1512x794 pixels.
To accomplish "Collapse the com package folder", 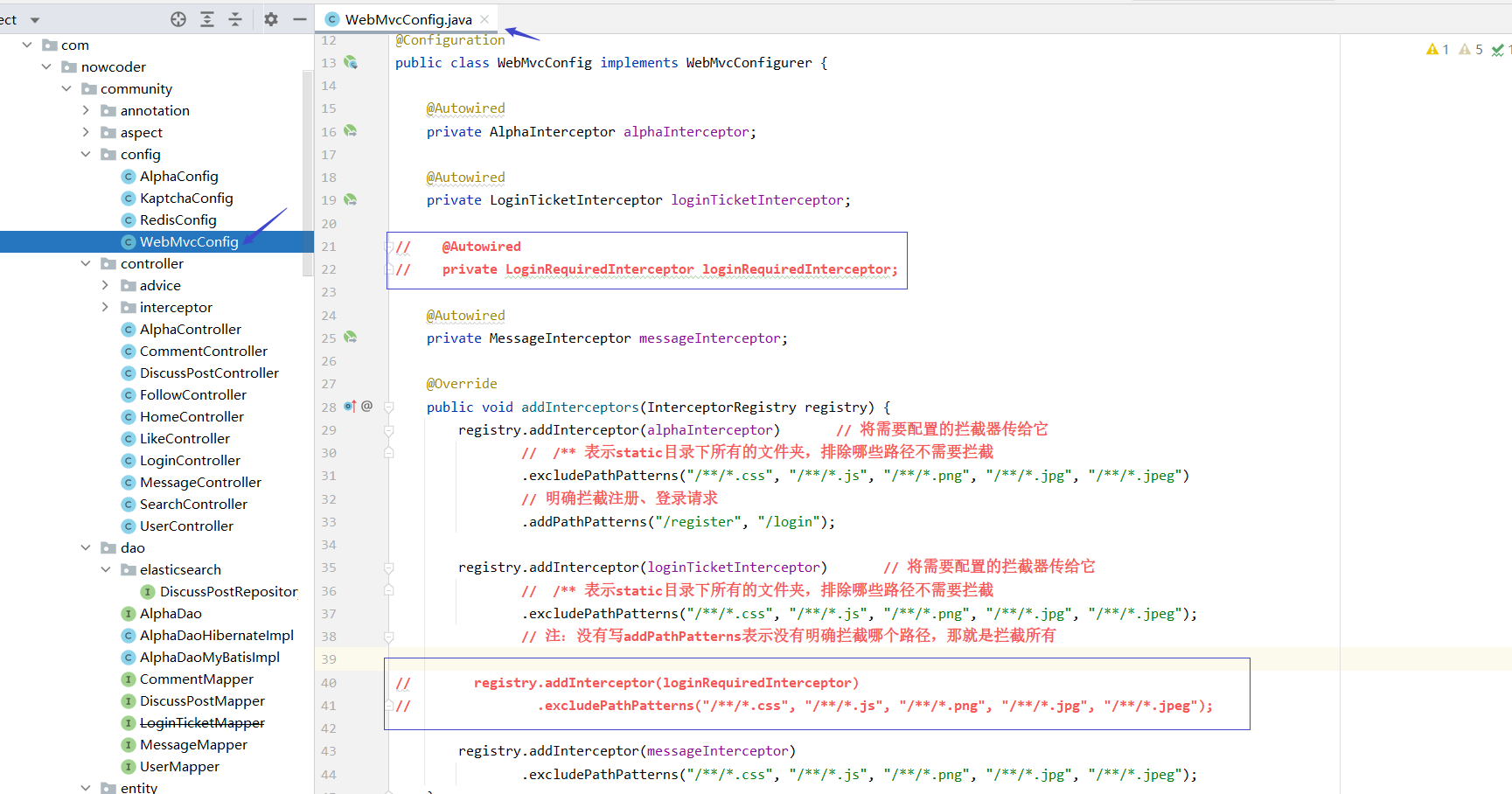I will [27, 45].
